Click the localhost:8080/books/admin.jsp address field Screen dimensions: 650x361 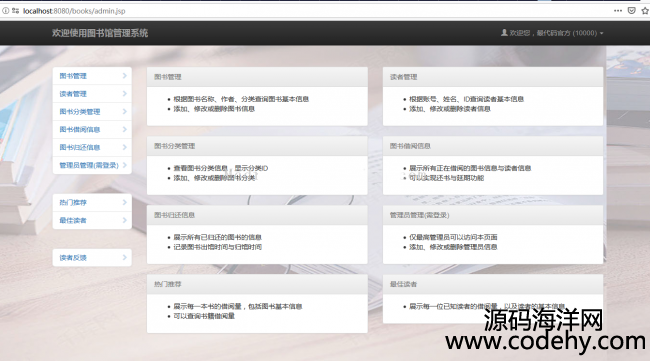(x=74, y=11)
